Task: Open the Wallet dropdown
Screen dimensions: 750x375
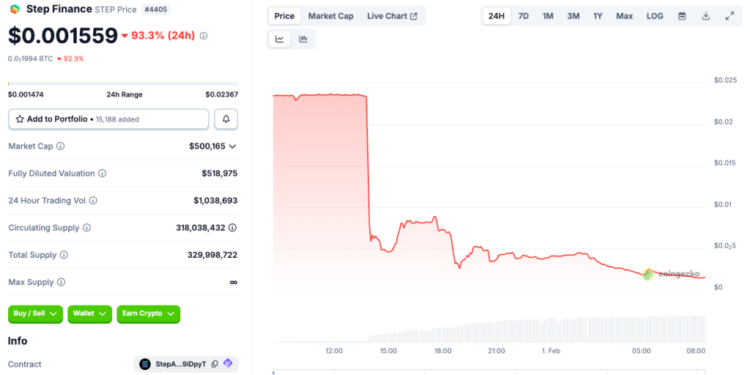Action: point(89,314)
